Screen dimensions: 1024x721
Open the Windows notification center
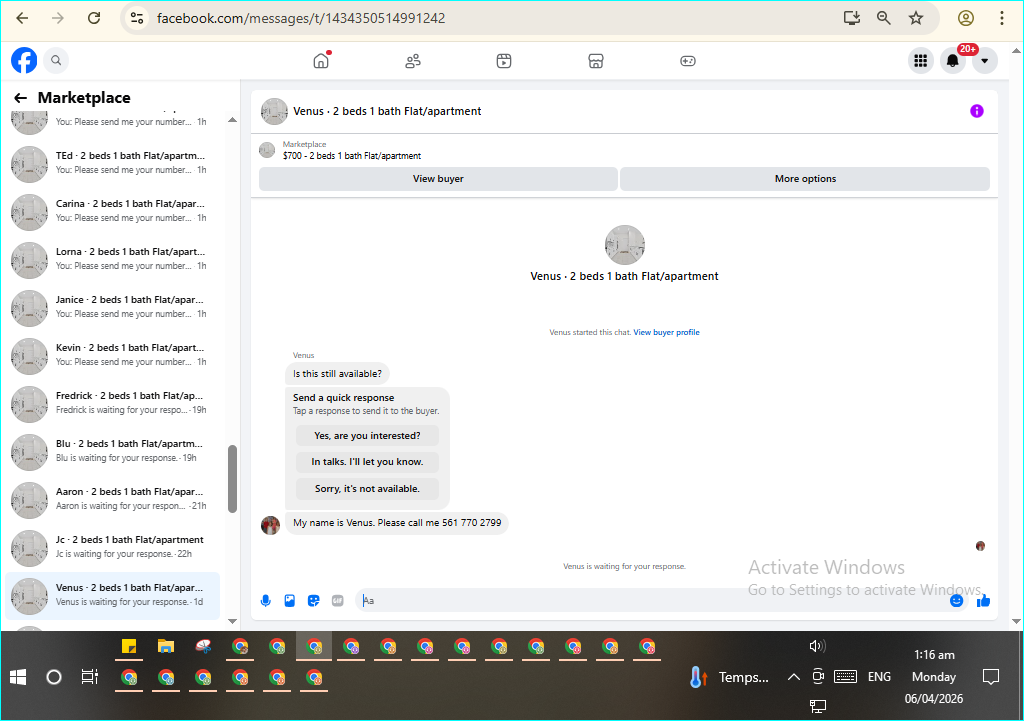(x=991, y=677)
